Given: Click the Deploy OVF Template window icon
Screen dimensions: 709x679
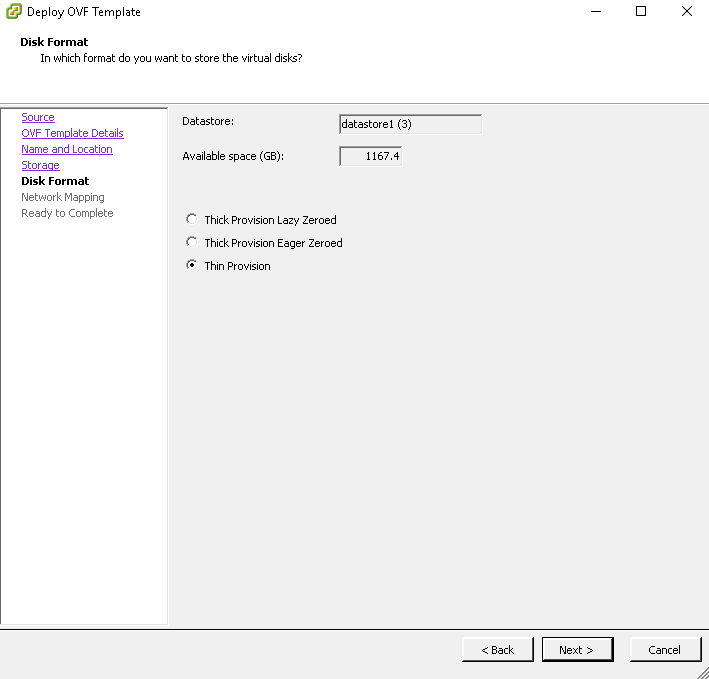Looking at the screenshot, I should tap(14, 11).
